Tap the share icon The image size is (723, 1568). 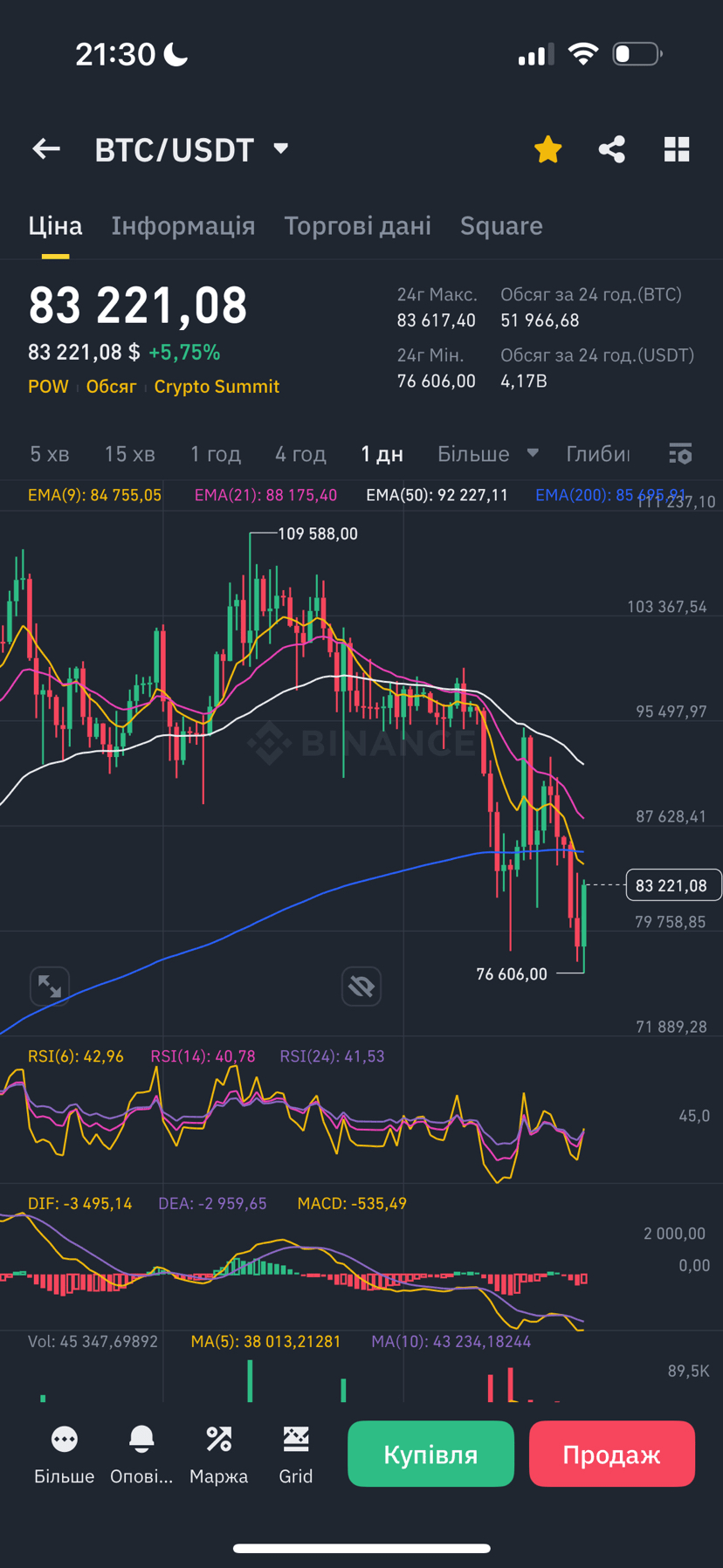tap(612, 149)
